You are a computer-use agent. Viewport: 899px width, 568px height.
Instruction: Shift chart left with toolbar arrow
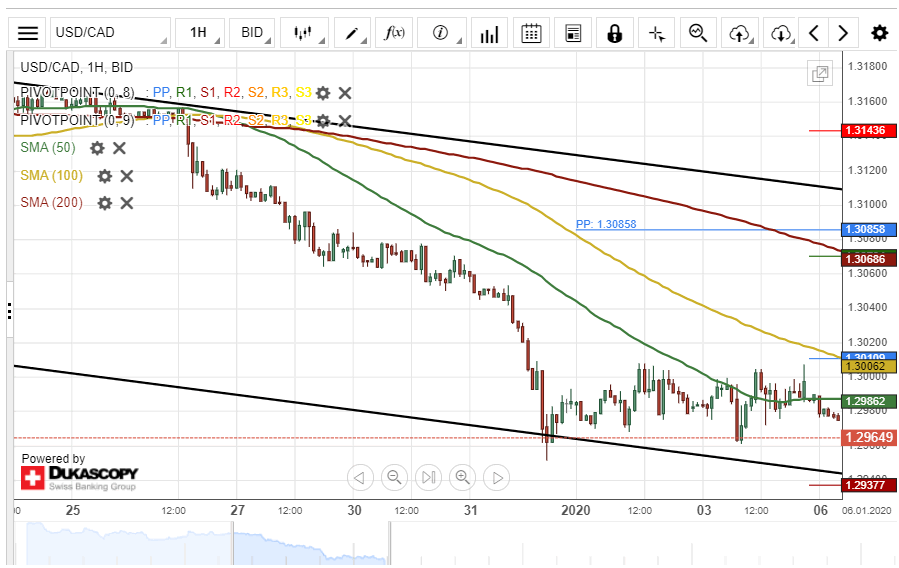814,33
